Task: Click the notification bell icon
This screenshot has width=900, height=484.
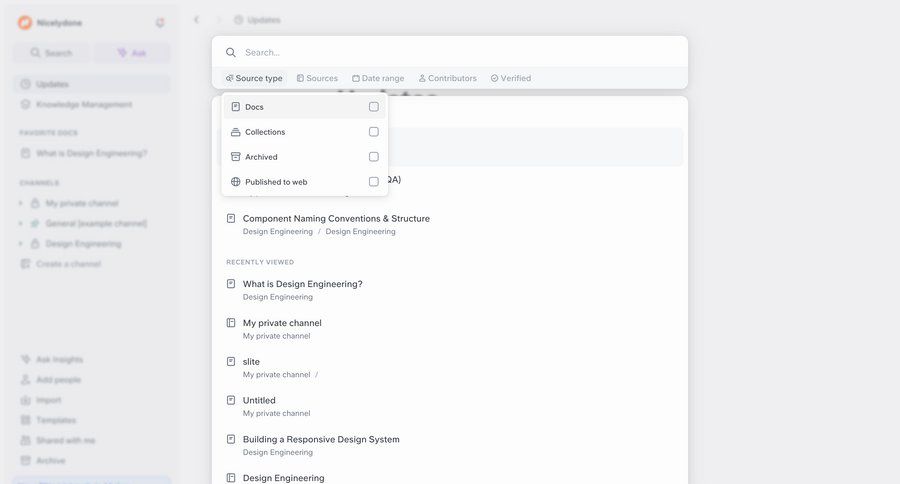Action: point(160,22)
